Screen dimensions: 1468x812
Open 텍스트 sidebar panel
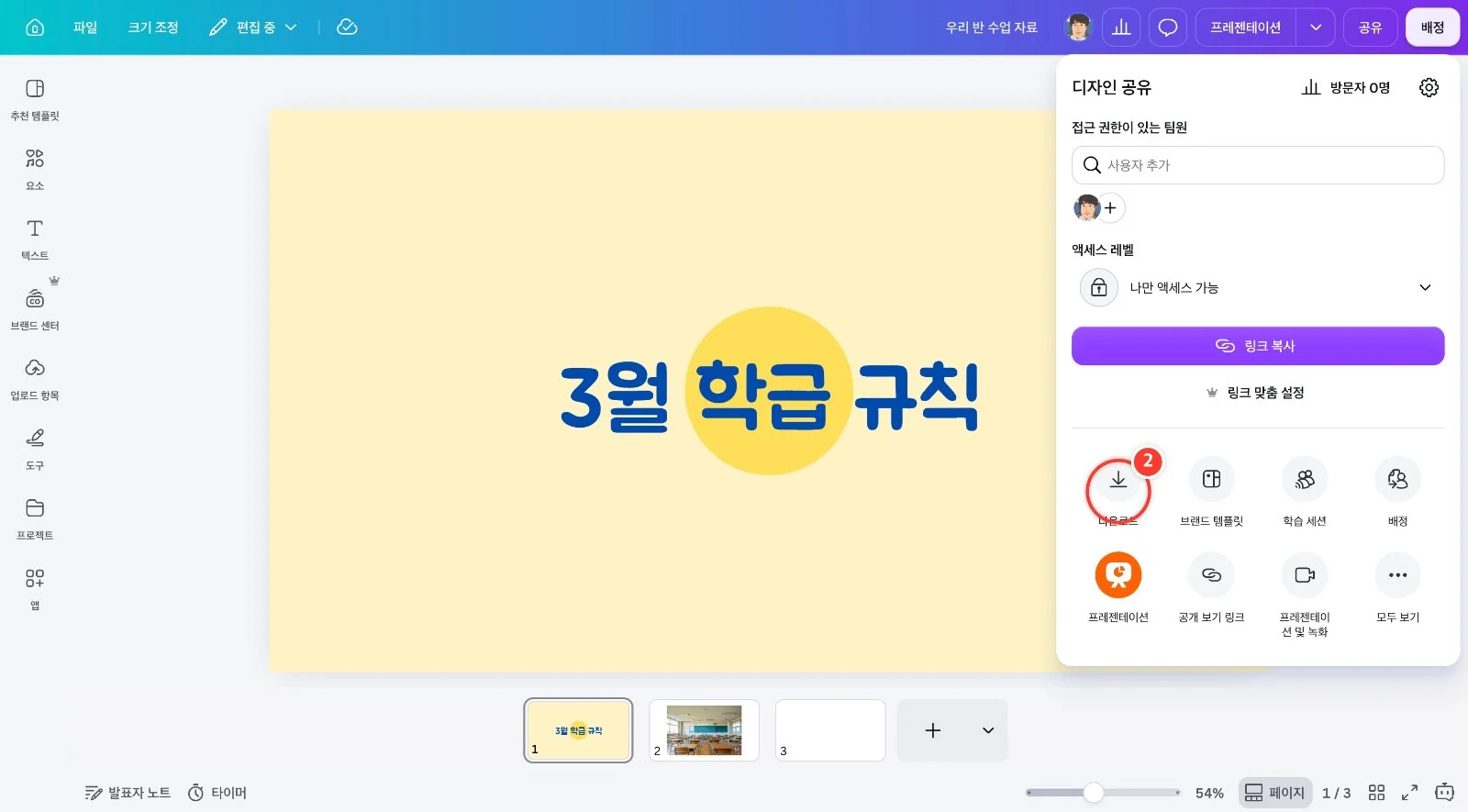pyautogui.click(x=35, y=239)
